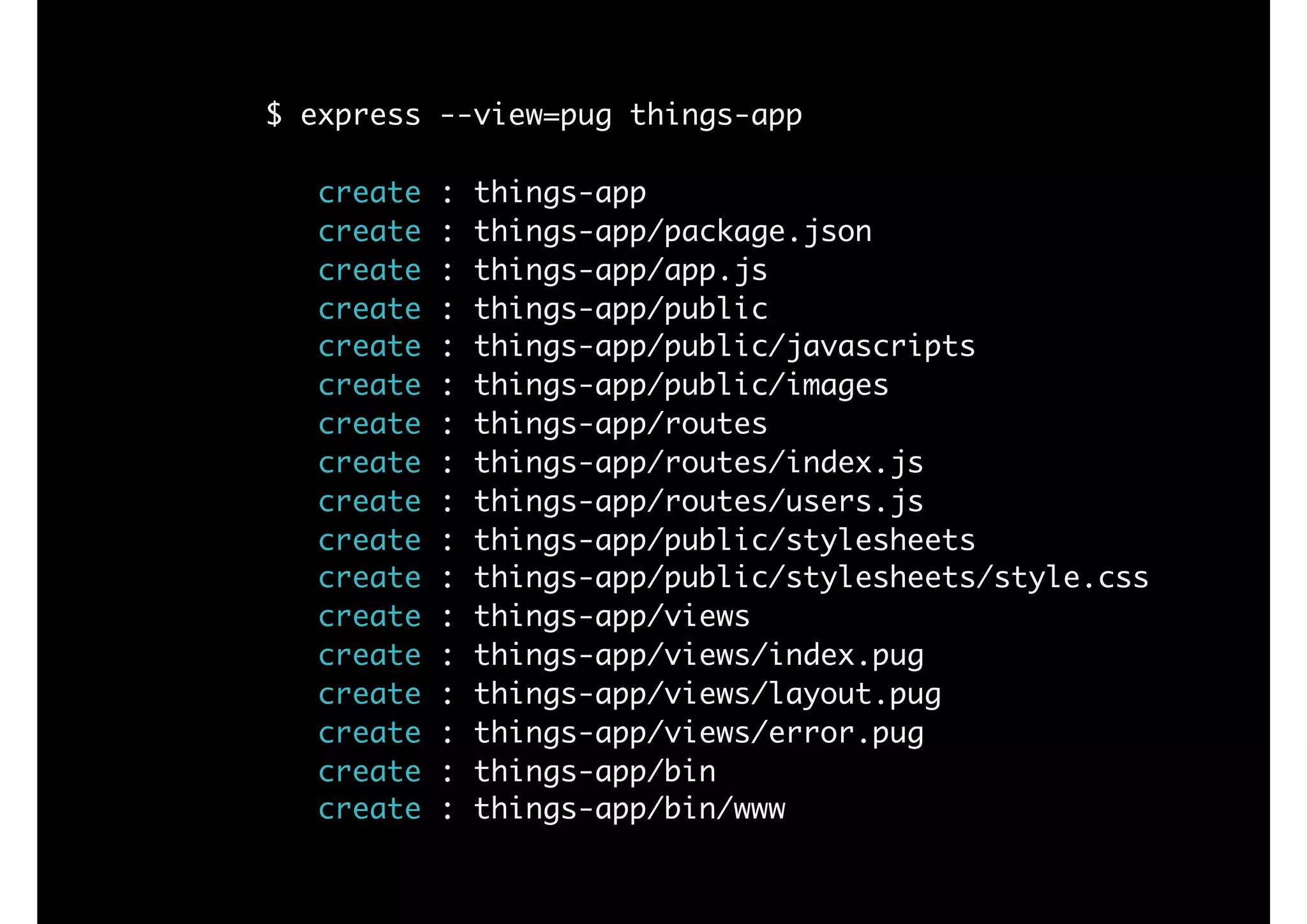Click the 'create' word before style.css
Image resolution: width=1307 pixels, height=924 pixels.
pos(370,579)
